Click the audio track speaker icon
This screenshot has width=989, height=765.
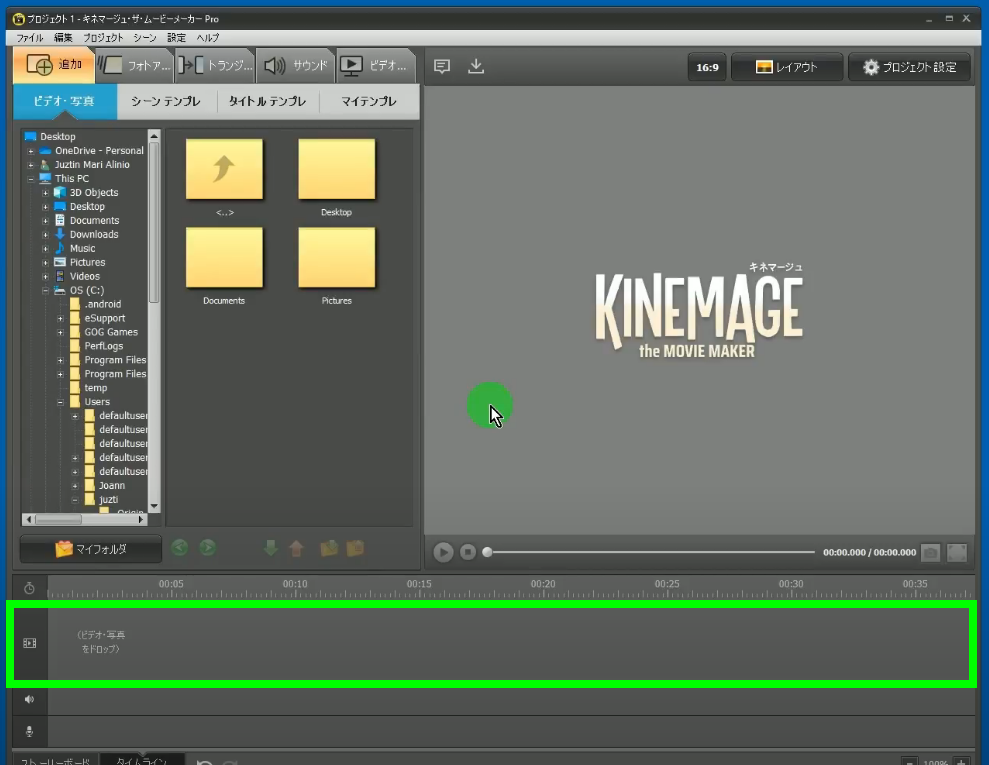pyautogui.click(x=29, y=700)
